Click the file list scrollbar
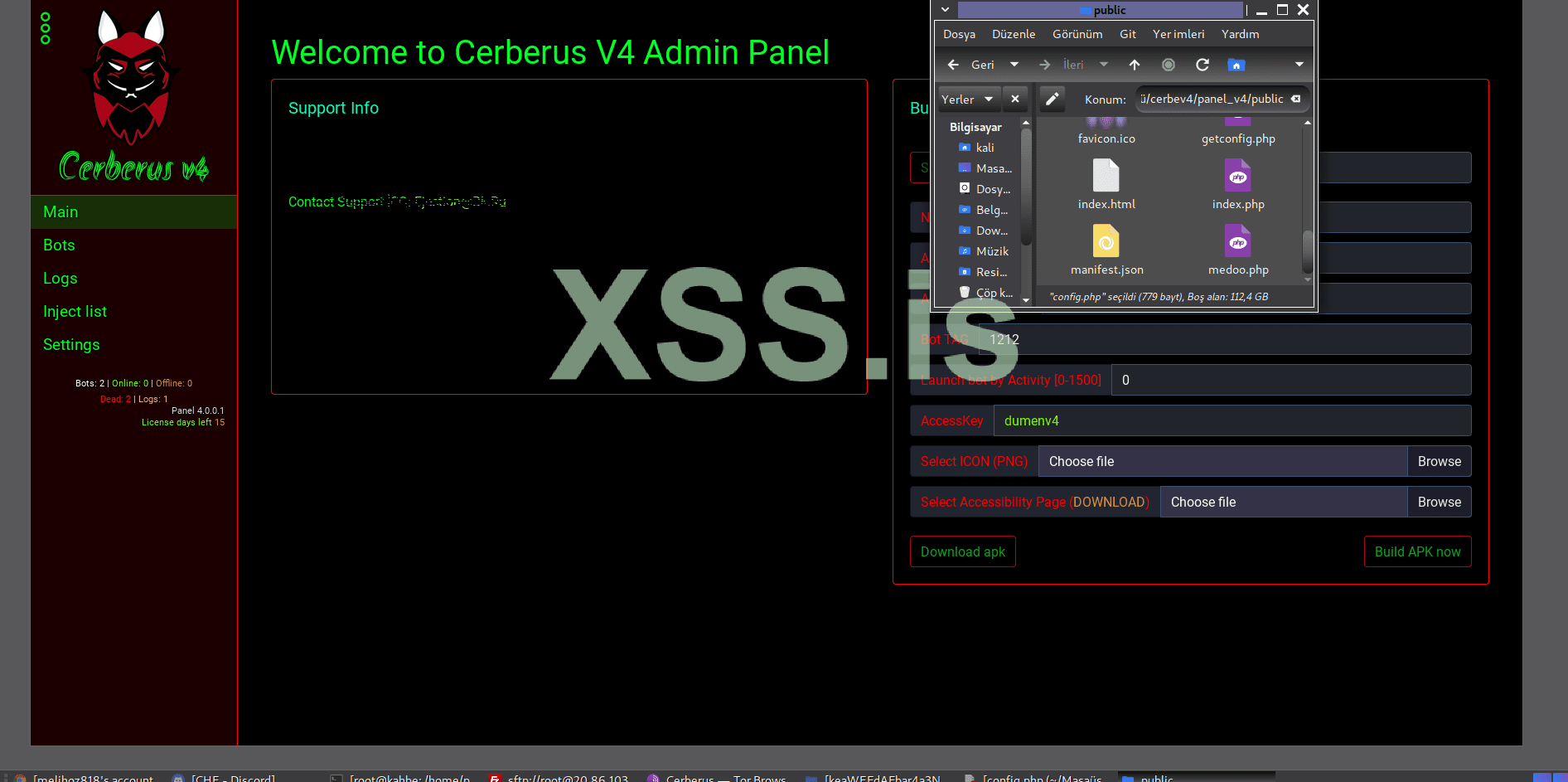 click(x=1308, y=251)
